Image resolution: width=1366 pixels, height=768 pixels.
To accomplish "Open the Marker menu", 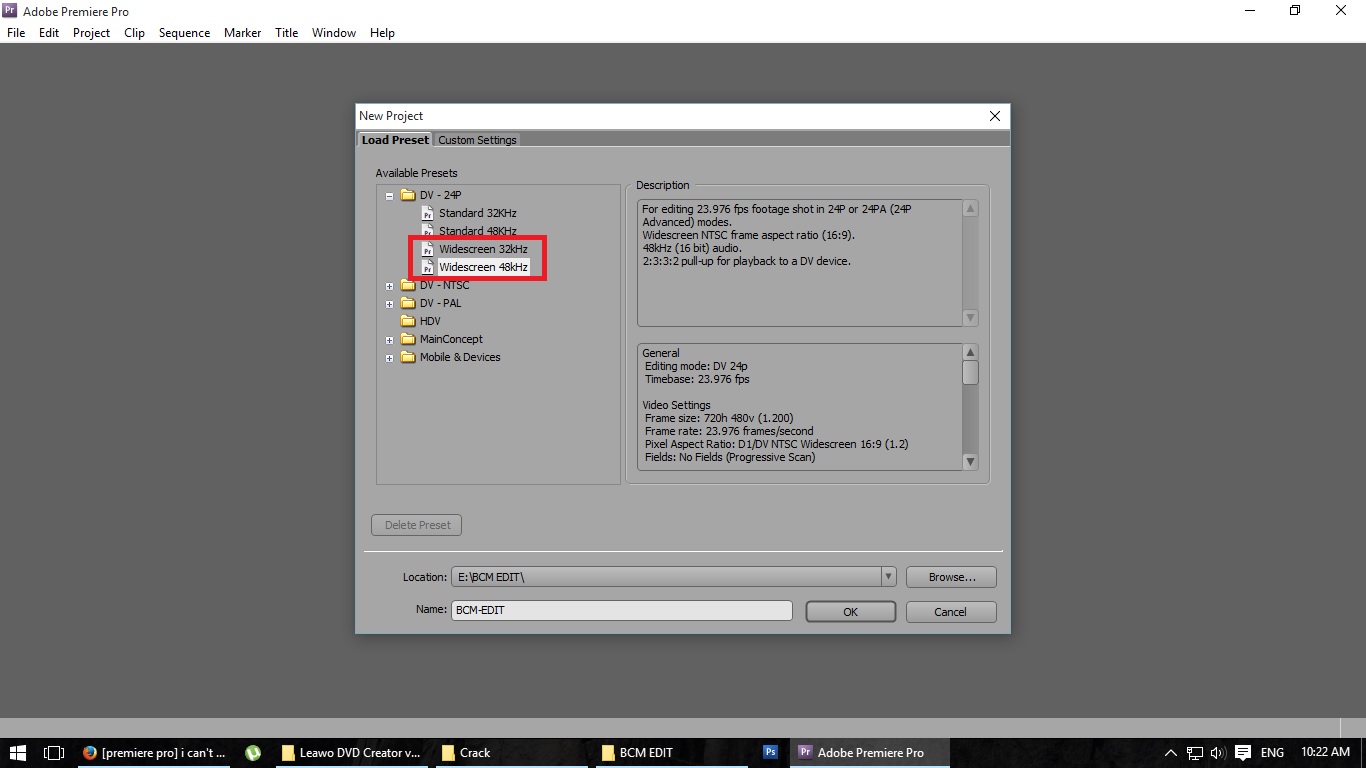I will (x=242, y=33).
